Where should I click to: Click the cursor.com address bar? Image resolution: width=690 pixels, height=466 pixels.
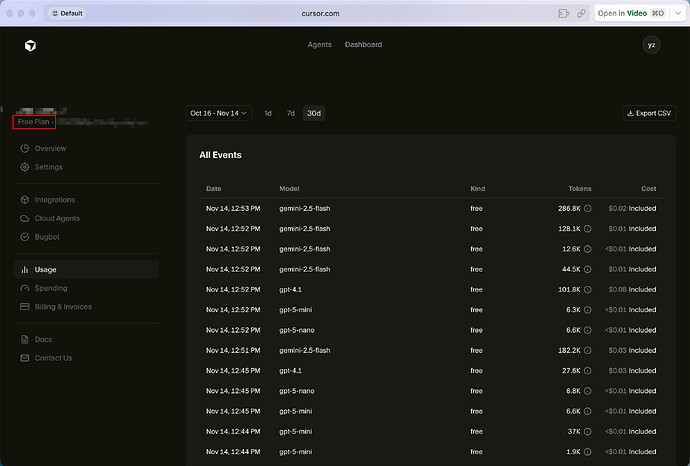click(x=320, y=13)
